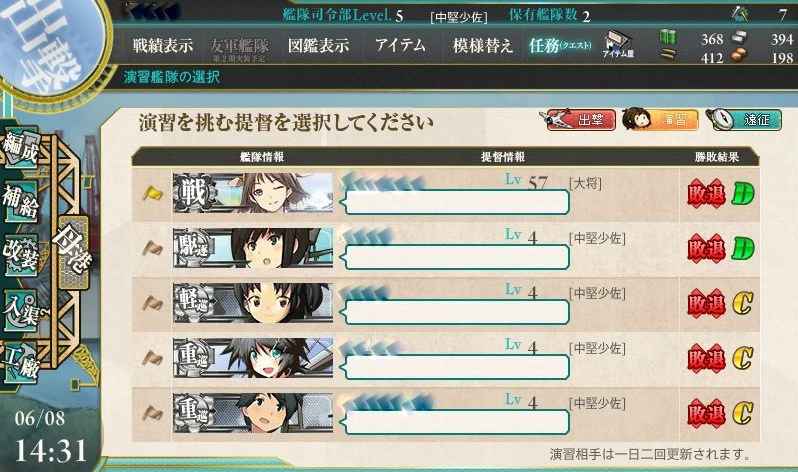Screen dimensions: 798x472
Task: Select the 駆逐 destroyer fleet thumbnail
Action: point(253,248)
